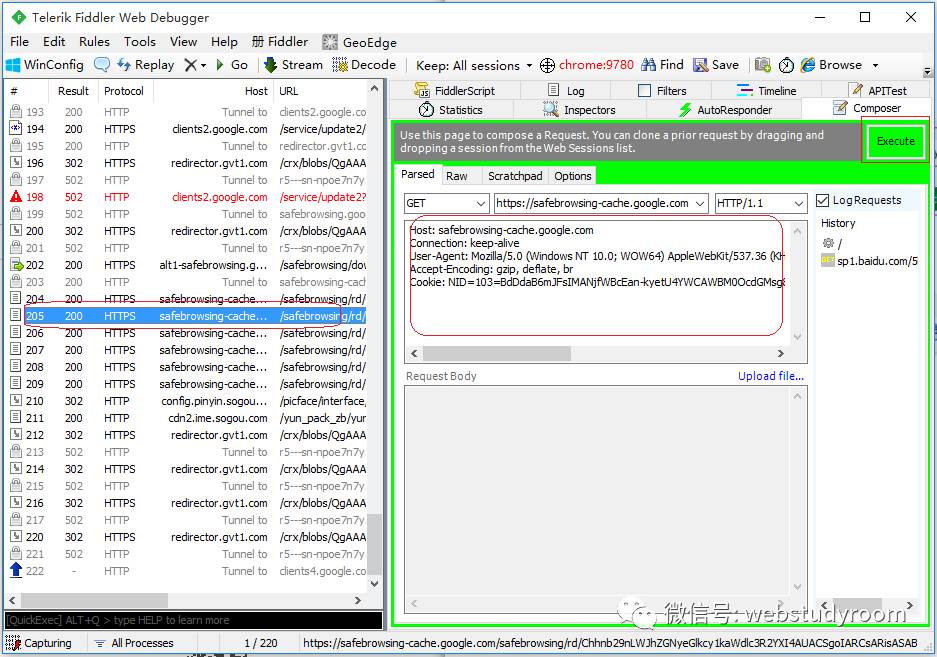Open the Tools menu

(x=140, y=42)
